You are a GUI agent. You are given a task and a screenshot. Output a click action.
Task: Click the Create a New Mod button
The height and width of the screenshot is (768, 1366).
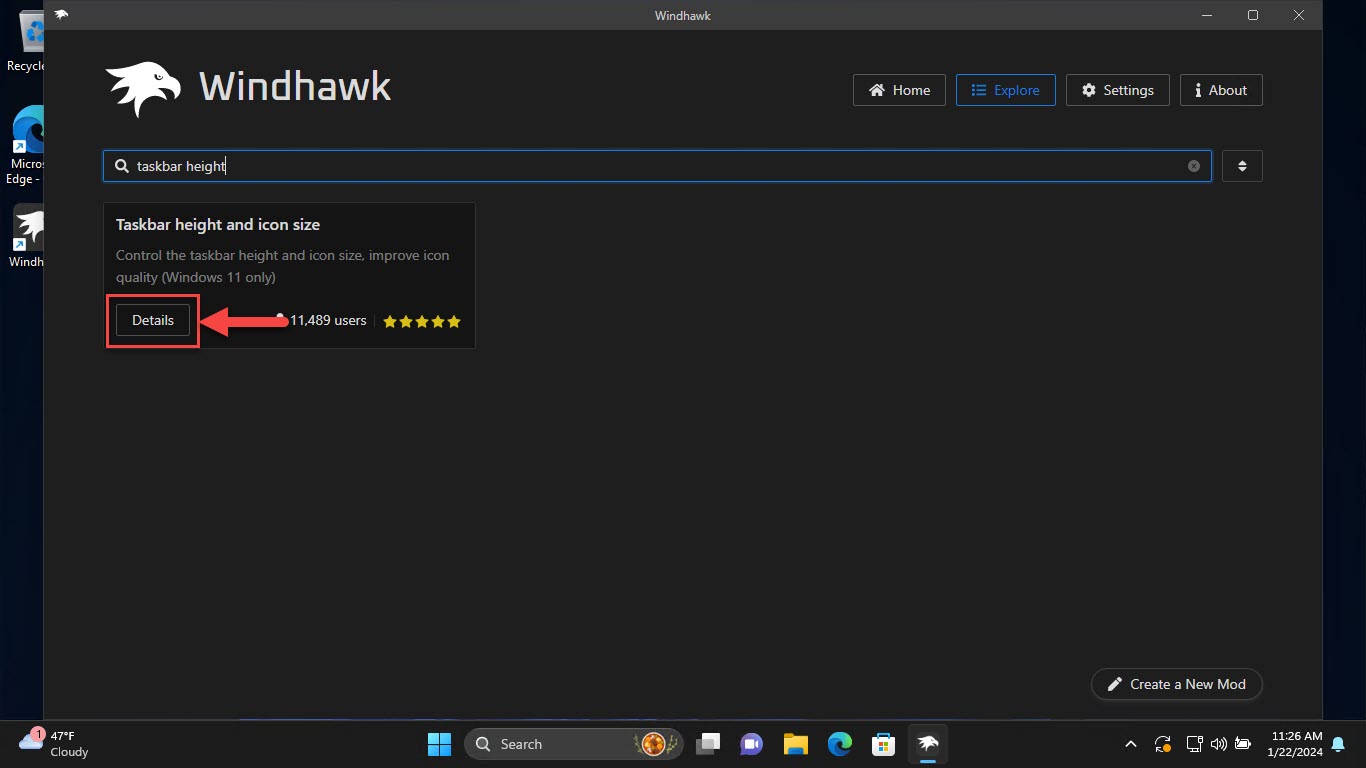pyautogui.click(x=1177, y=684)
